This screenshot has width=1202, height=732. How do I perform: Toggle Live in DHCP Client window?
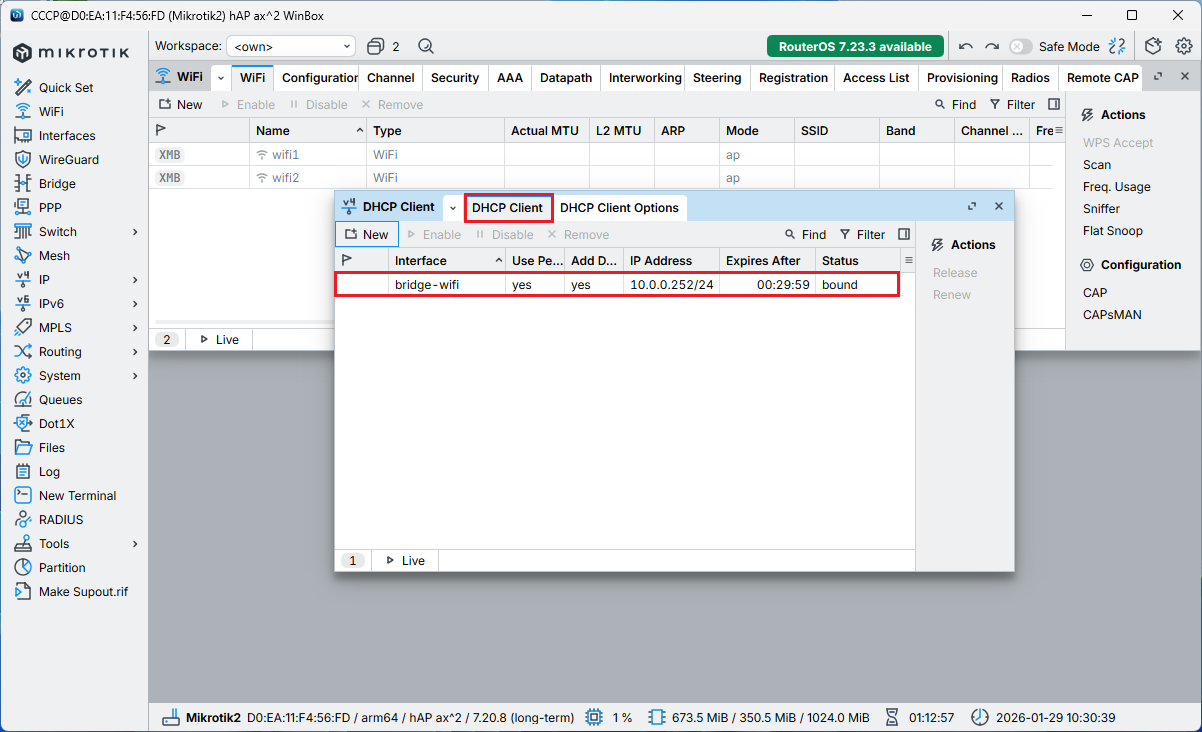(406, 561)
